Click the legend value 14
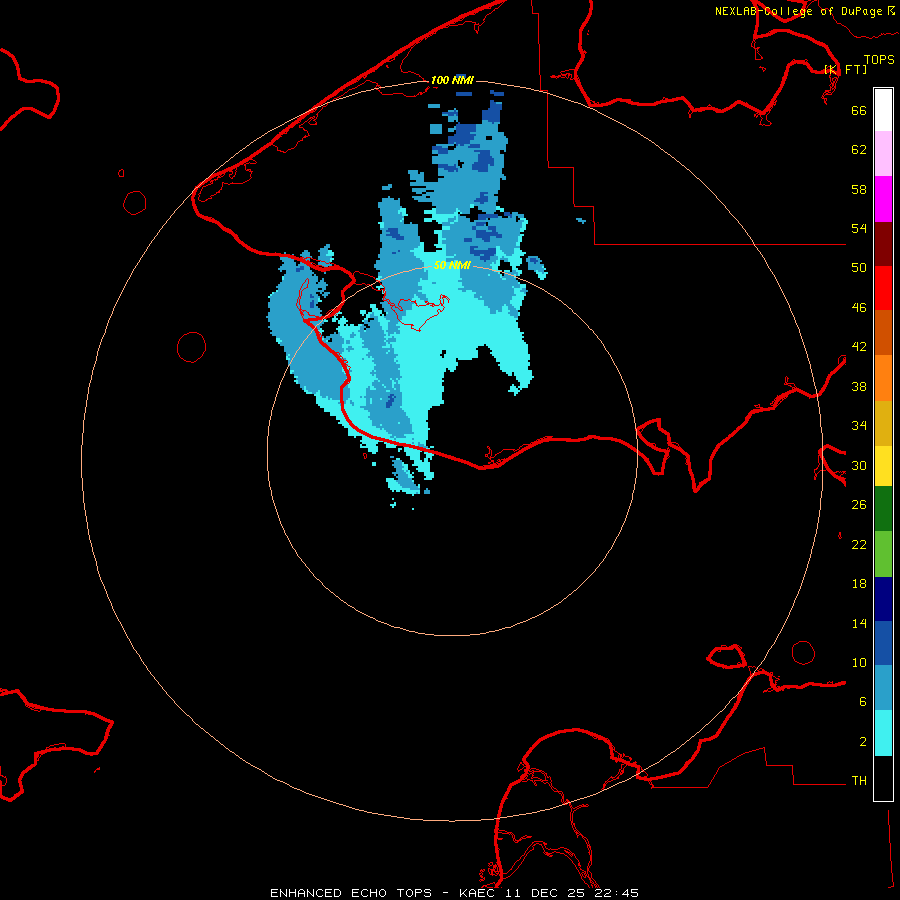The width and height of the screenshot is (900, 900). coord(859,623)
